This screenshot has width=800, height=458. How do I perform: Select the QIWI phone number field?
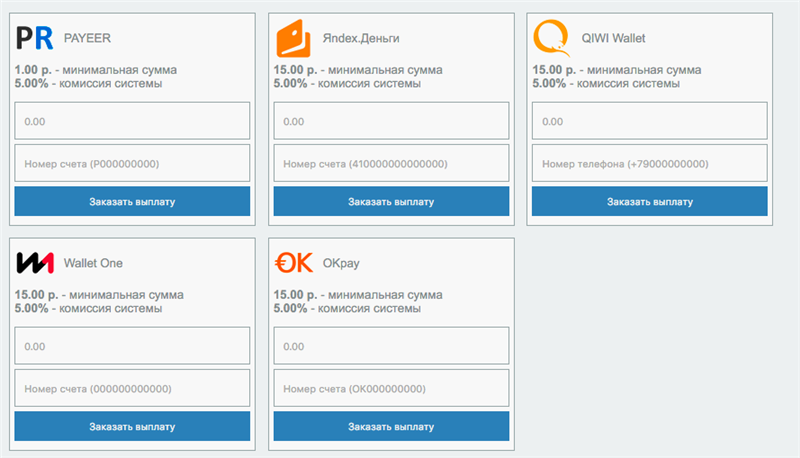click(x=649, y=164)
